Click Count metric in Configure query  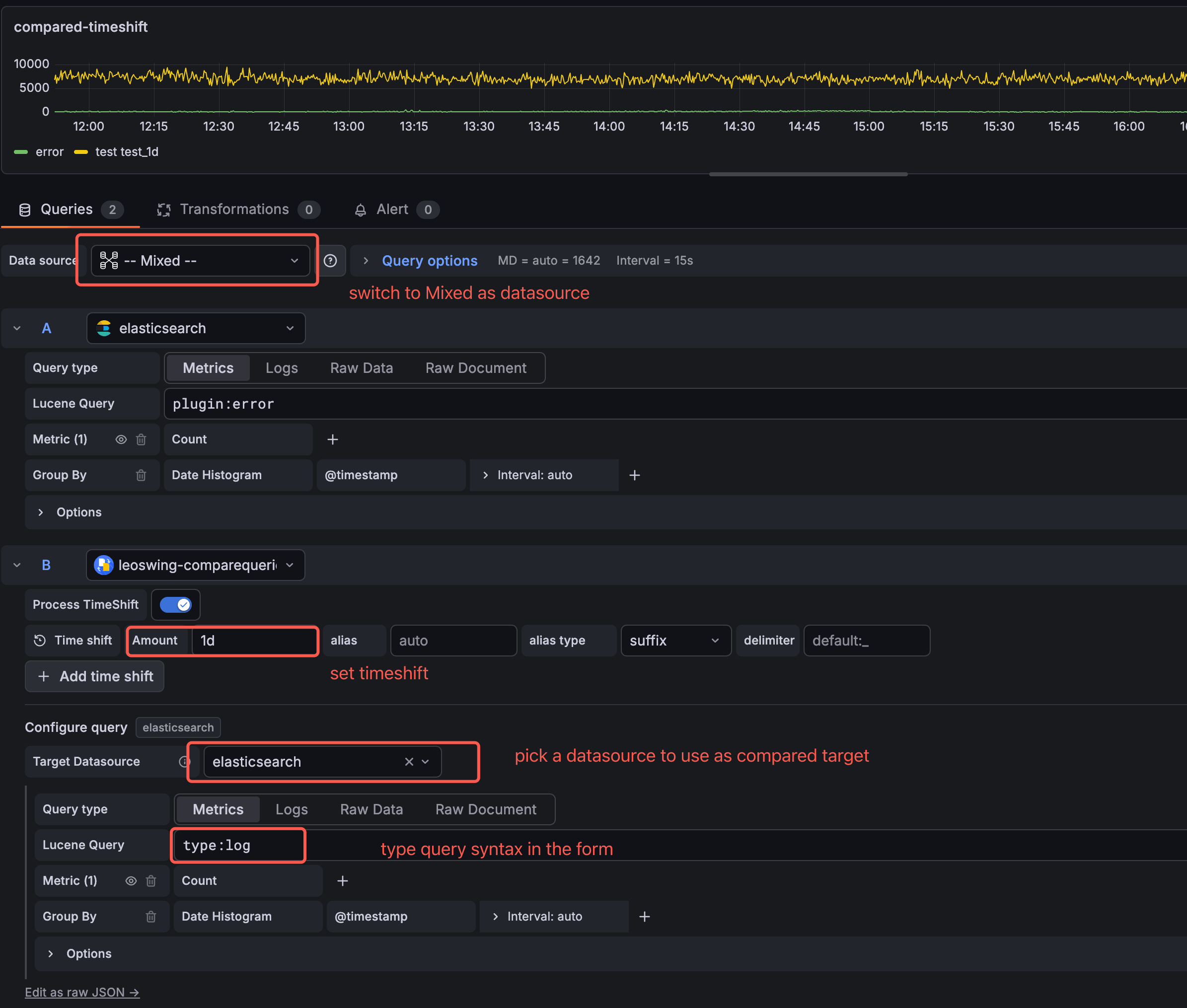tap(248, 881)
